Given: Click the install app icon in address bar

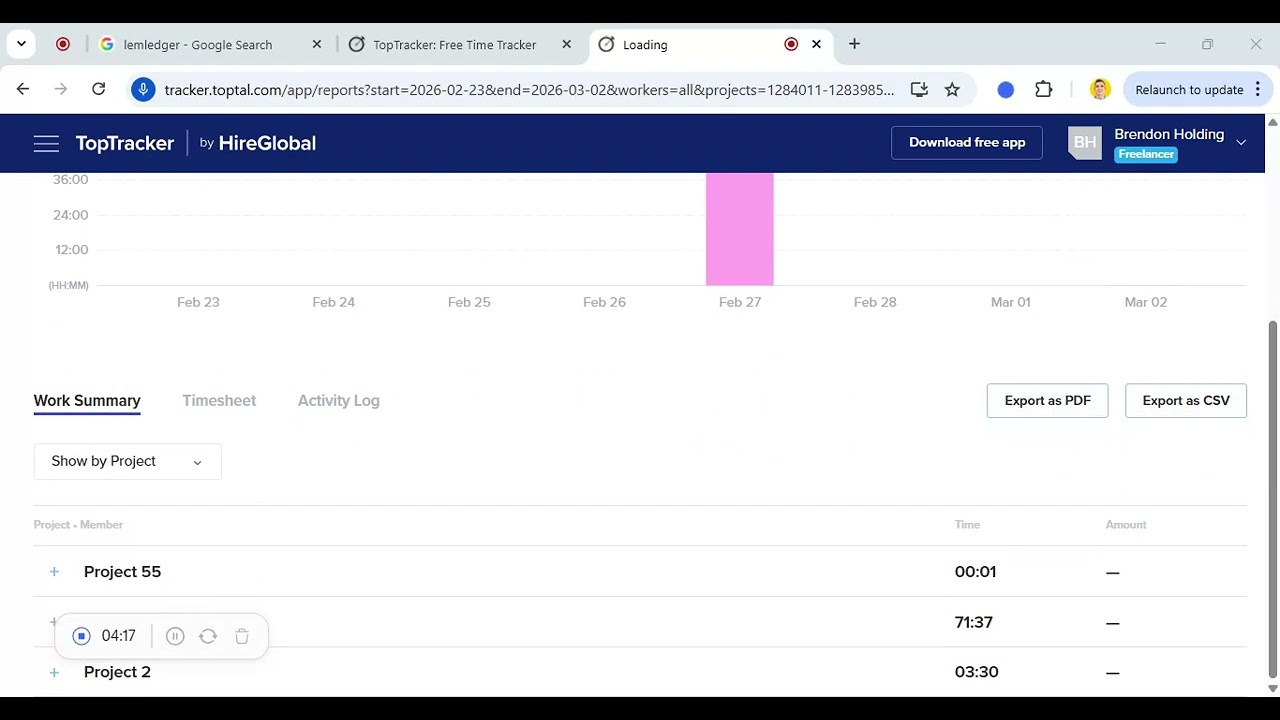Looking at the screenshot, I should pos(919,89).
